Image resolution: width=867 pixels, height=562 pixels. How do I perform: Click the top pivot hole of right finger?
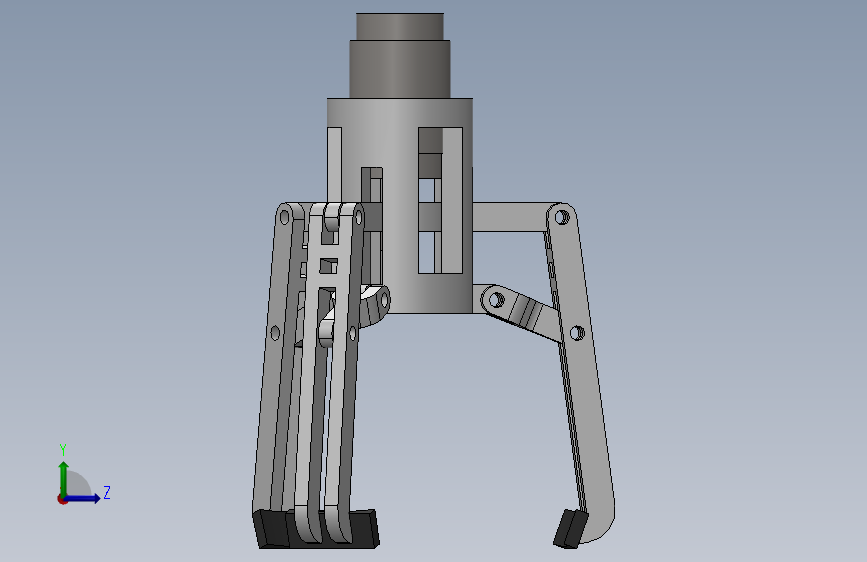pyautogui.click(x=562, y=216)
